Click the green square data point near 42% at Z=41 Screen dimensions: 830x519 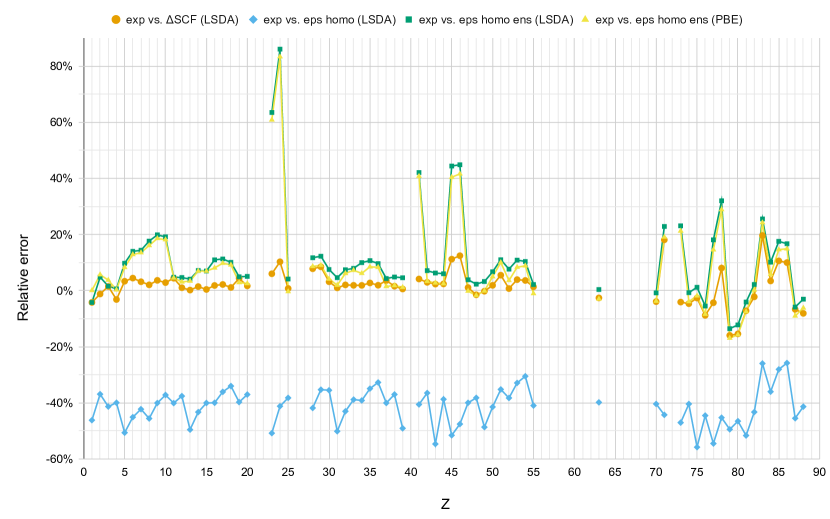419,173
